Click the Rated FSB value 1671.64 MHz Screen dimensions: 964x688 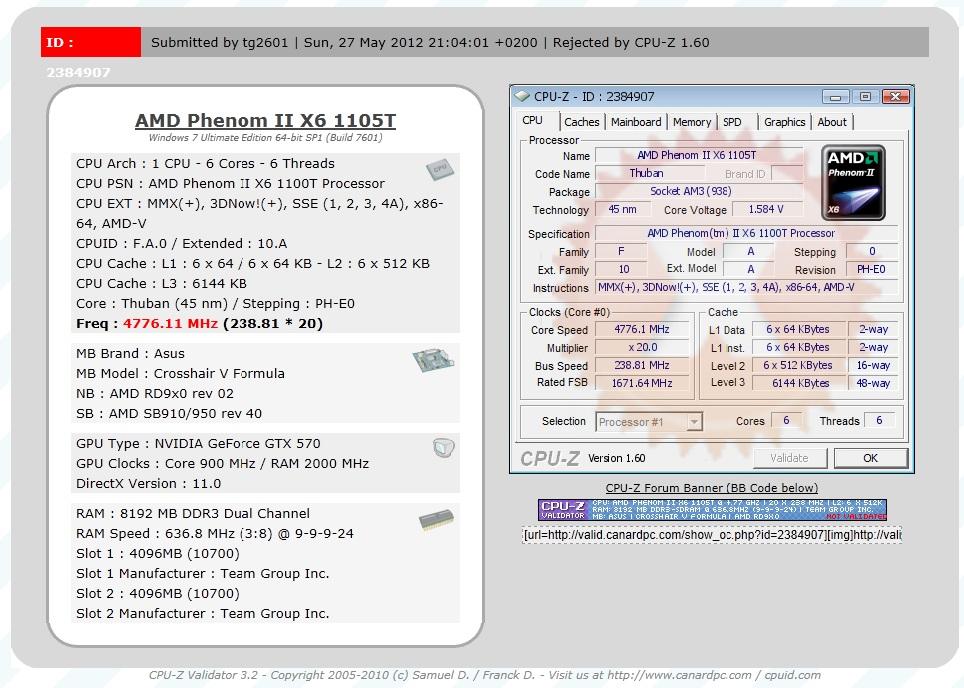tap(642, 383)
